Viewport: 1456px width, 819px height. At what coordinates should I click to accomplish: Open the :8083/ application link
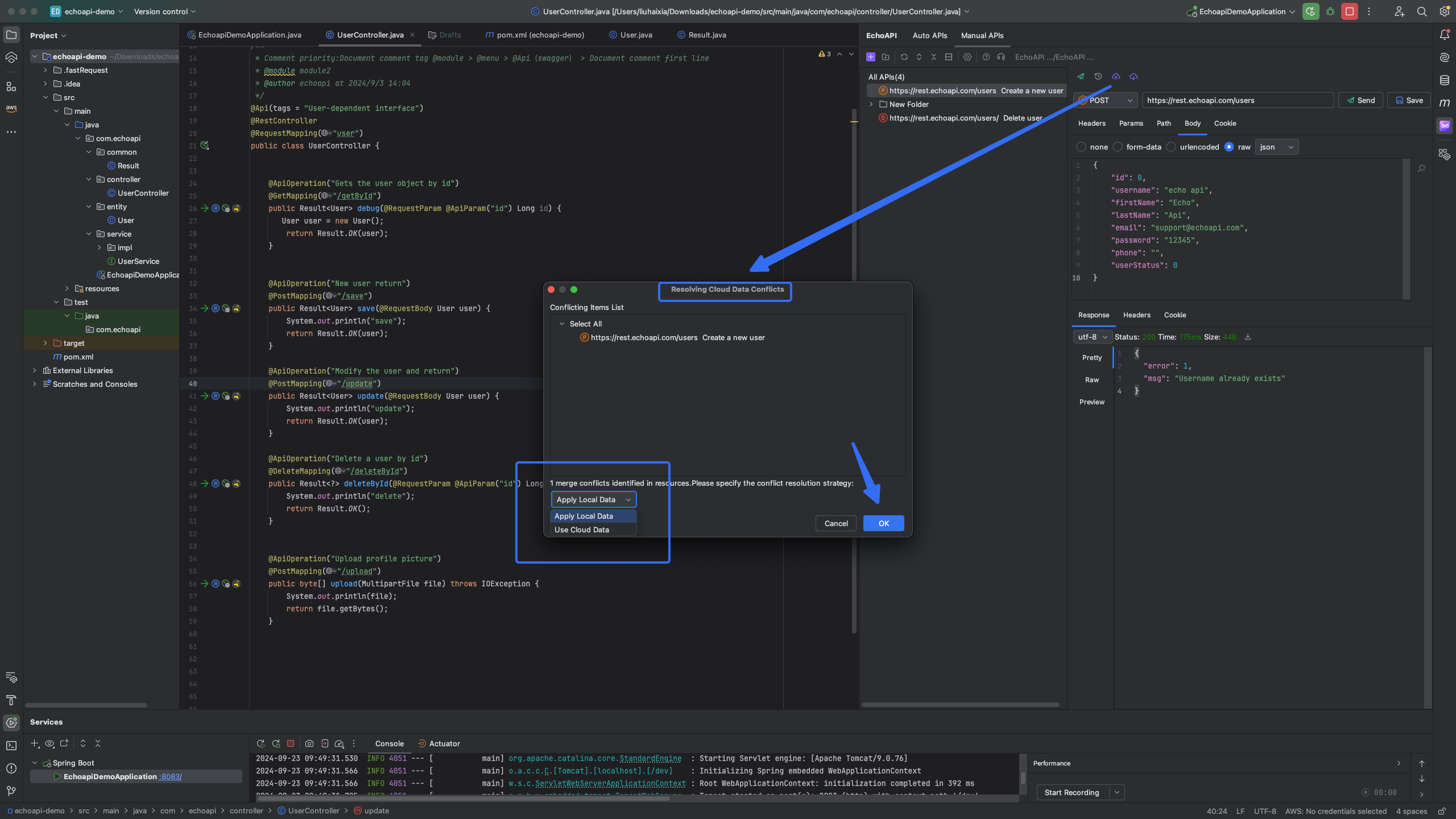[171, 776]
